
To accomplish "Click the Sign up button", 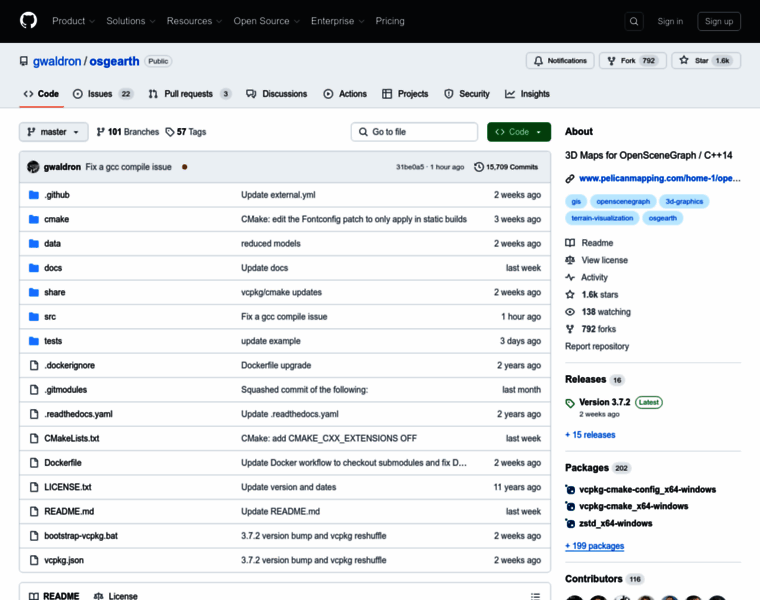I will click(718, 21).
